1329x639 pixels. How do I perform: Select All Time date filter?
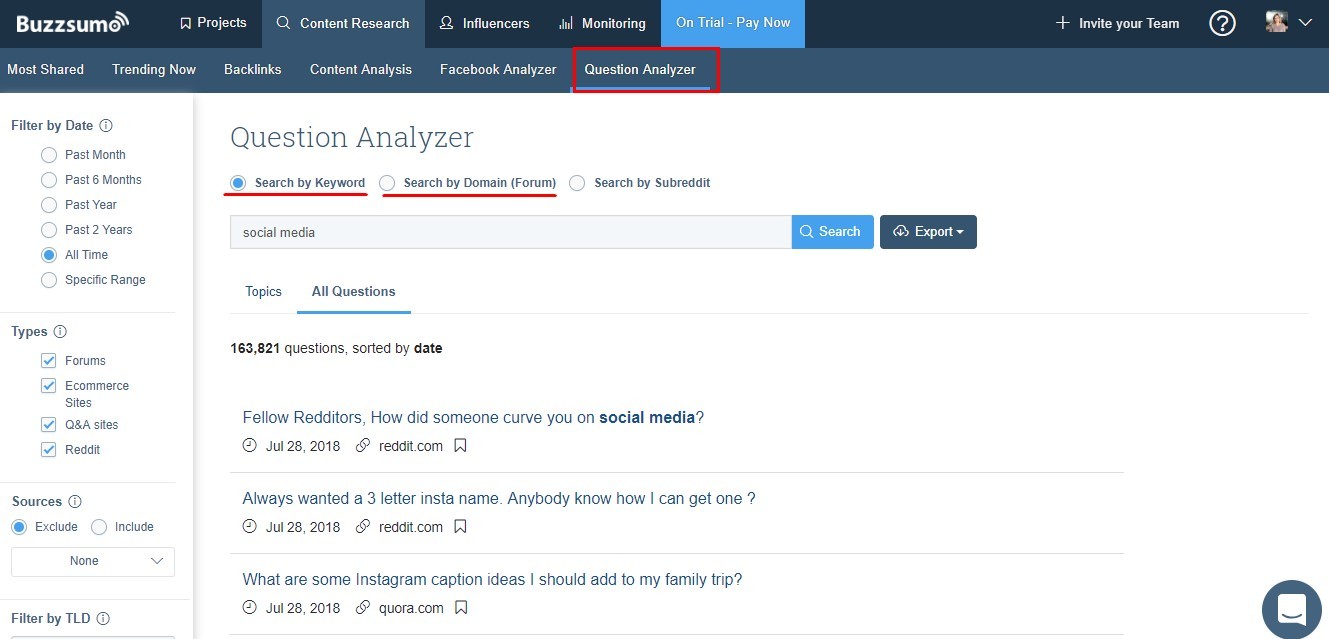coord(48,255)
